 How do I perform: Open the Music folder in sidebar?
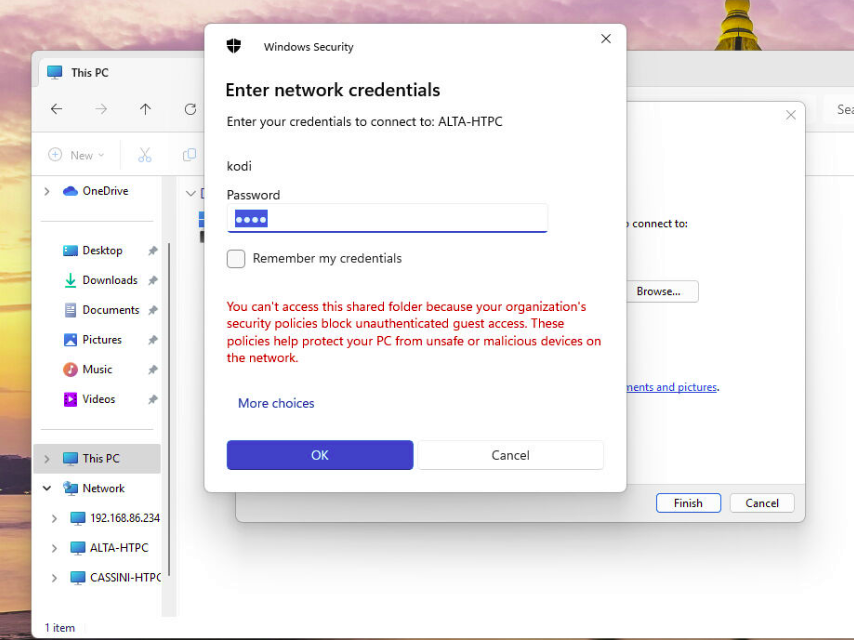coord(97,369)
